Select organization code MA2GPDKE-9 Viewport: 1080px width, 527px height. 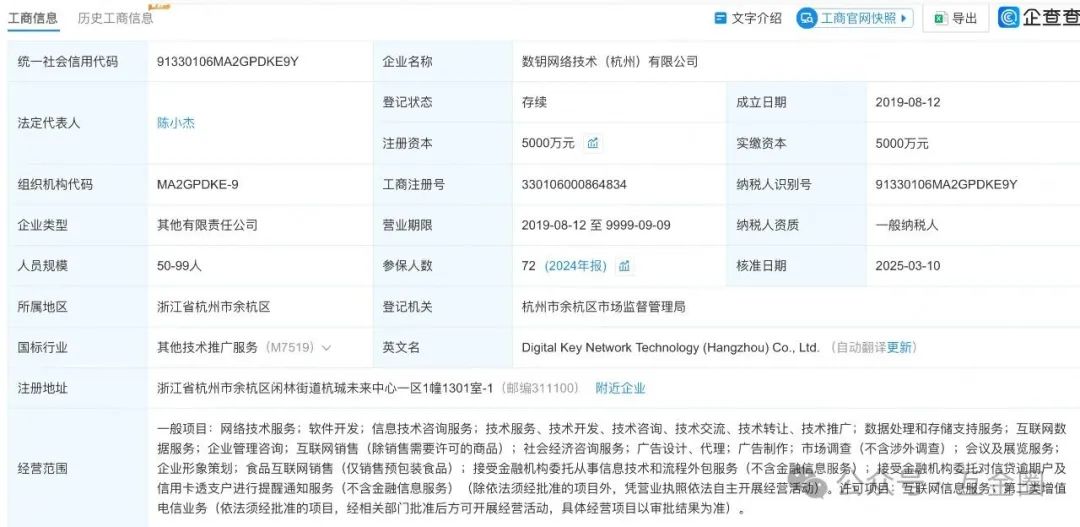pos(198,184)
